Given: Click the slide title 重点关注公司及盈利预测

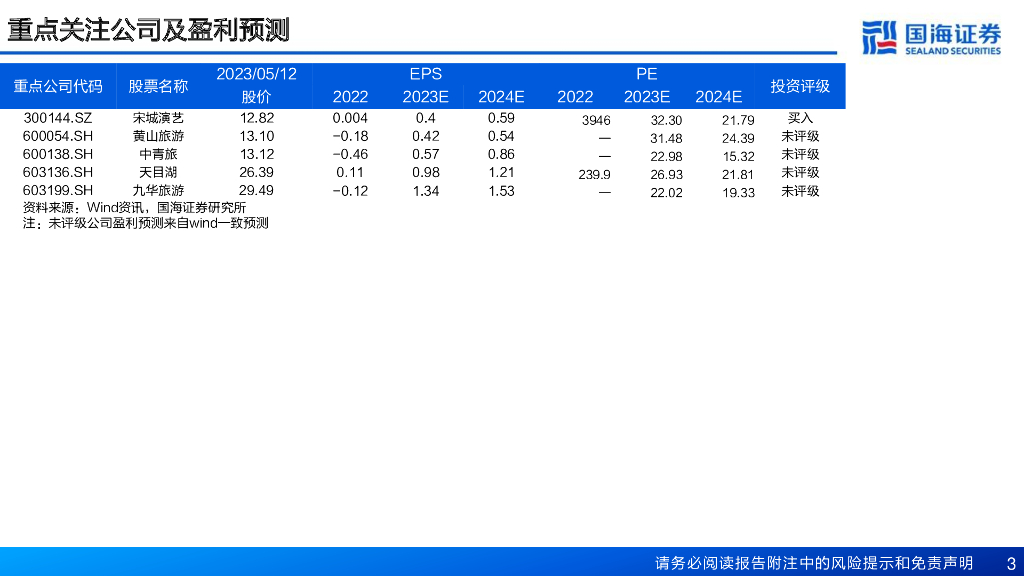Looking at the screenshot, I should [x=148, y=30].
